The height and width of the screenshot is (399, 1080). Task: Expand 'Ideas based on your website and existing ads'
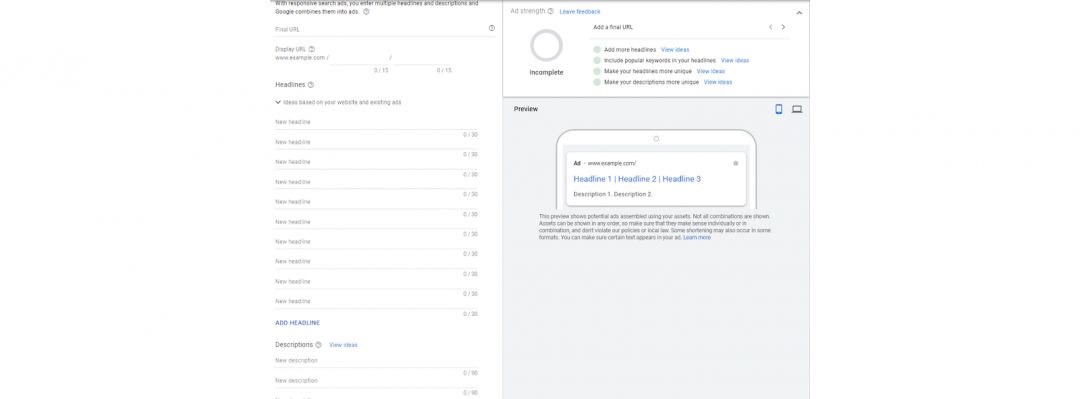(338, 102)
